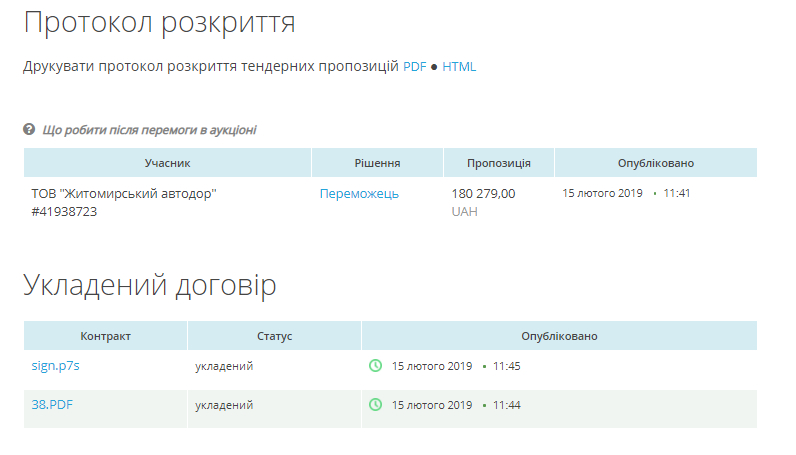Open the HTML version of the protocol

[459, 67]
